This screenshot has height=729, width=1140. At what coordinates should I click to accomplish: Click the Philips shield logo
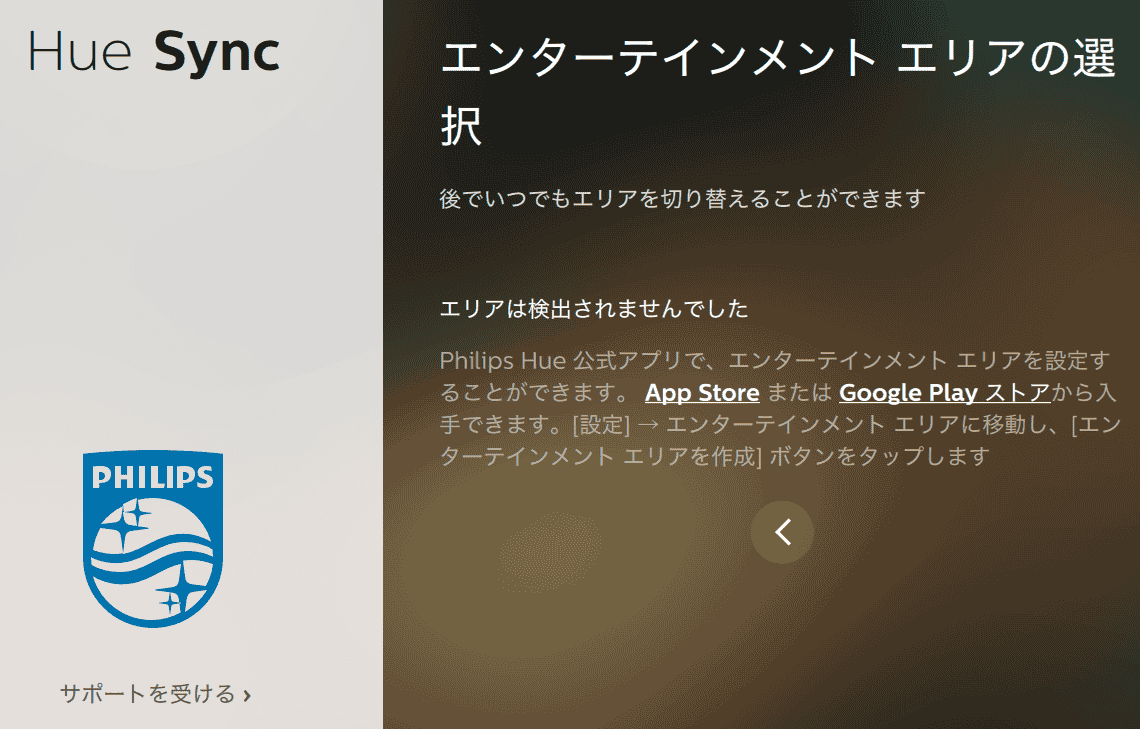coord(153,539)
